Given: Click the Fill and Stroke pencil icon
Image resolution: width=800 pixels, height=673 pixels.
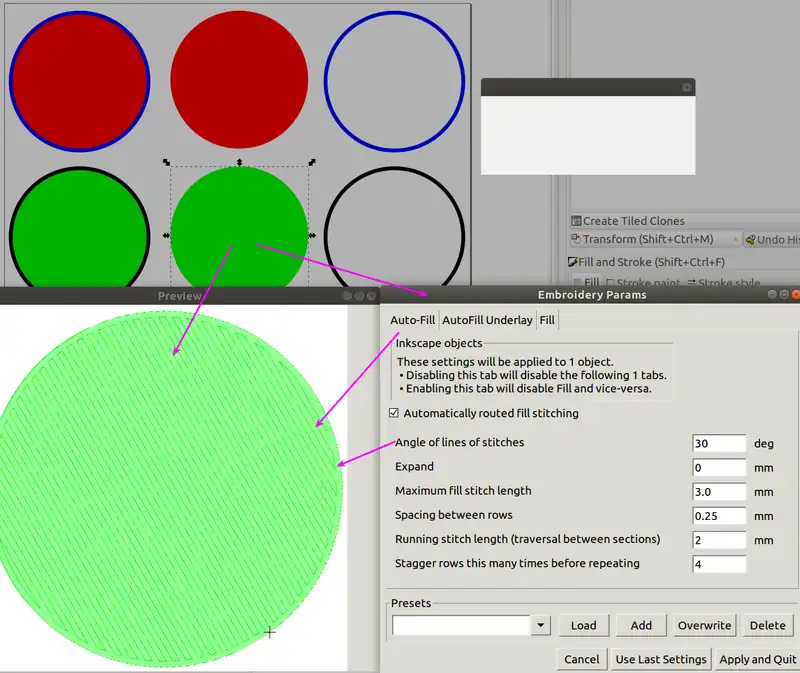Looking at the screenshot, I should pyautogui.click(x=572, y=262).
